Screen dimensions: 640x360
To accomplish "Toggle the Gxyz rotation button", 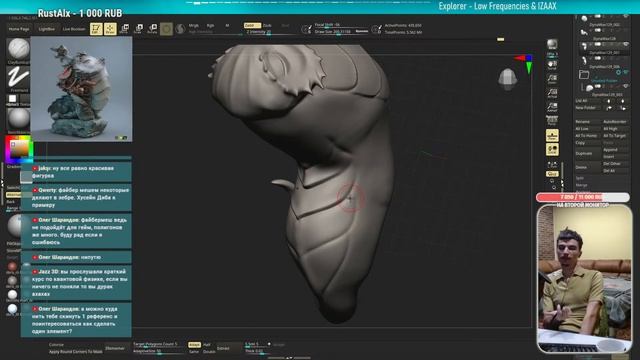I will tap(552, 174).
